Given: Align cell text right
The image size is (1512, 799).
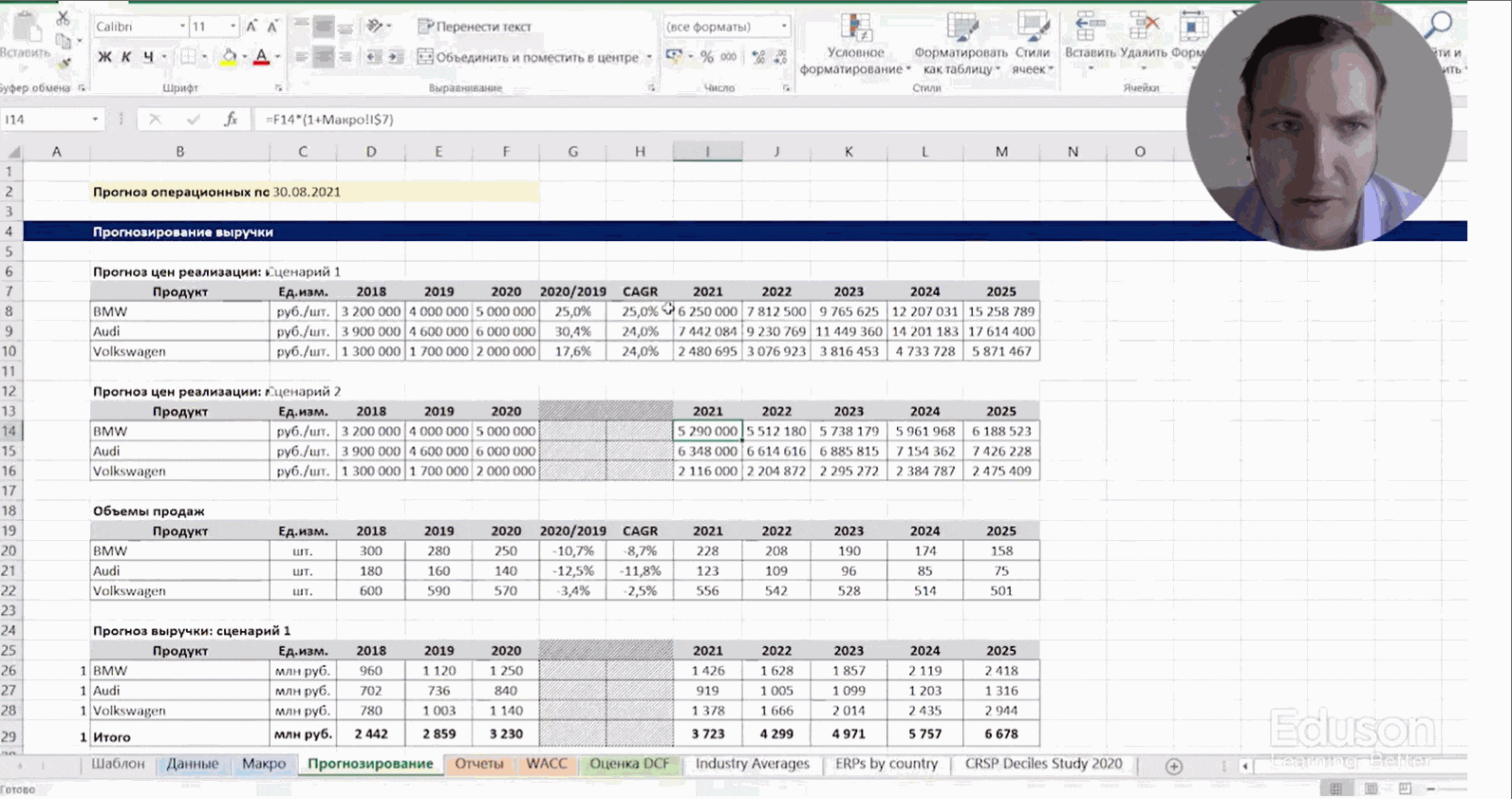Looking at the screenshot, I should click(x=345, y=57).
